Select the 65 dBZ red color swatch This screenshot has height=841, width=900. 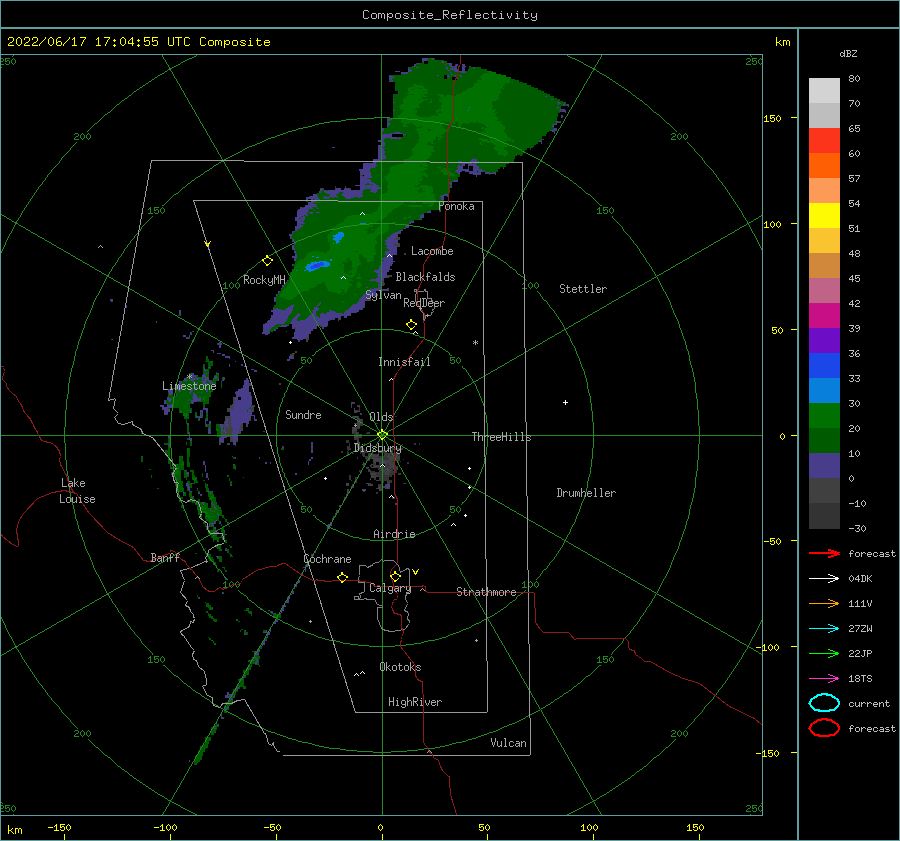(824, 140)
